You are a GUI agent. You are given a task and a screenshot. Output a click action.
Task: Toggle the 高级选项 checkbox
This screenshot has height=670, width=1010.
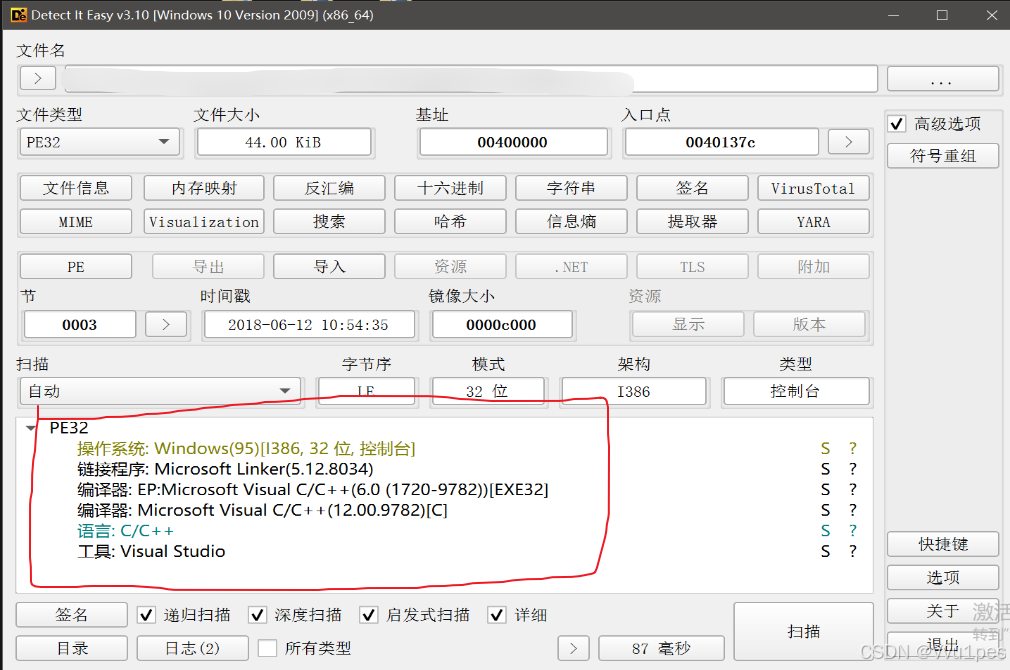tap(897, 124)
